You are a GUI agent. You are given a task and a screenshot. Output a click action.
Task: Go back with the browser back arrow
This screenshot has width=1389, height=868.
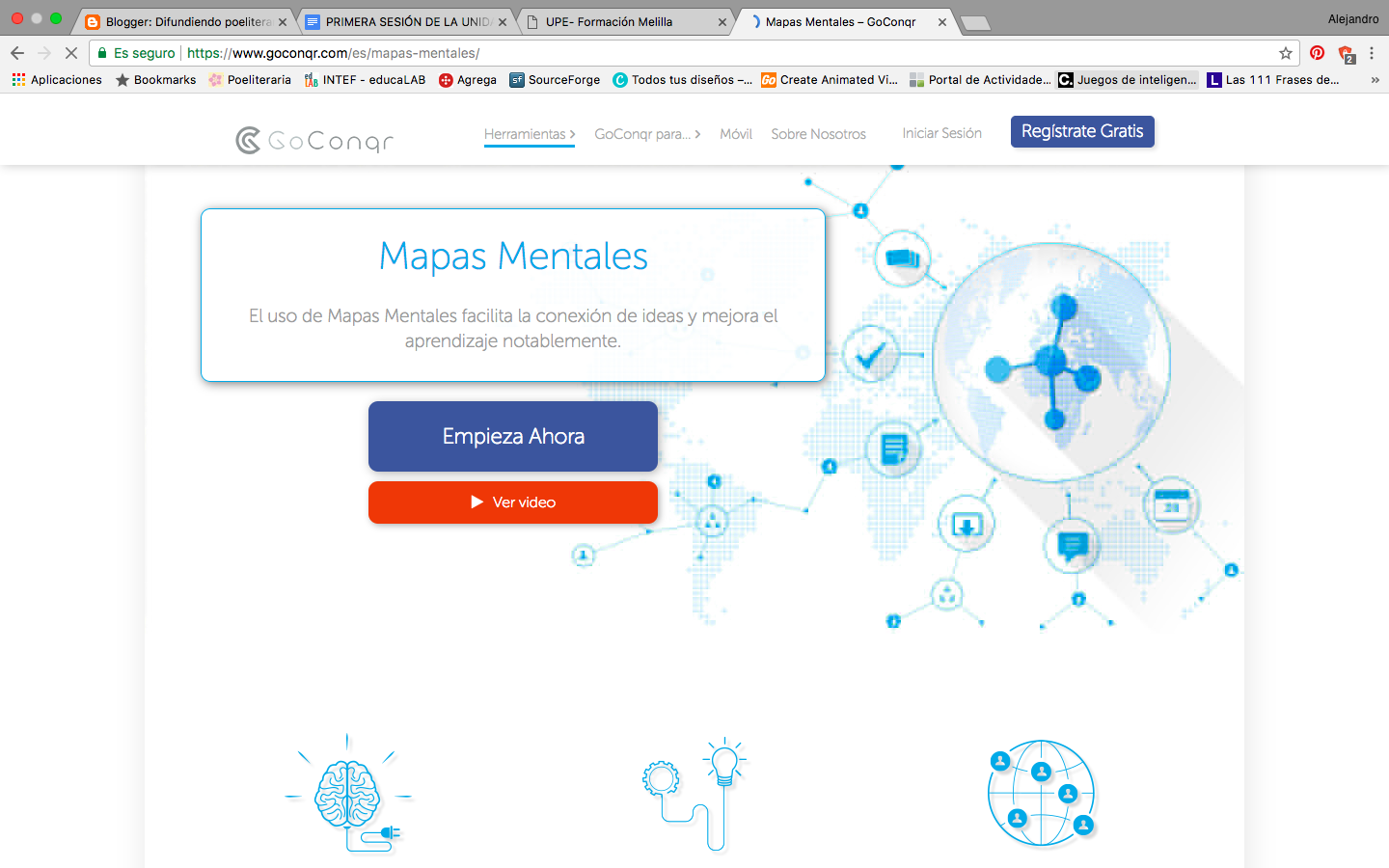tap(17, 53)
